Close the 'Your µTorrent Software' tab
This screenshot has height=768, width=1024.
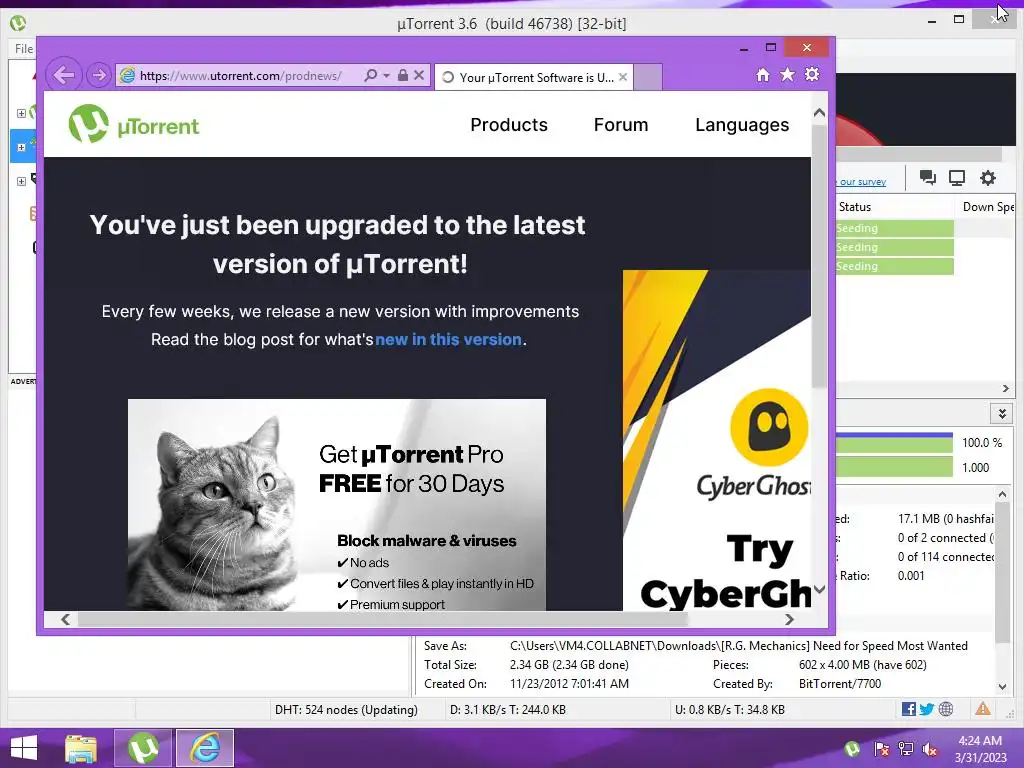pos(623,77)
